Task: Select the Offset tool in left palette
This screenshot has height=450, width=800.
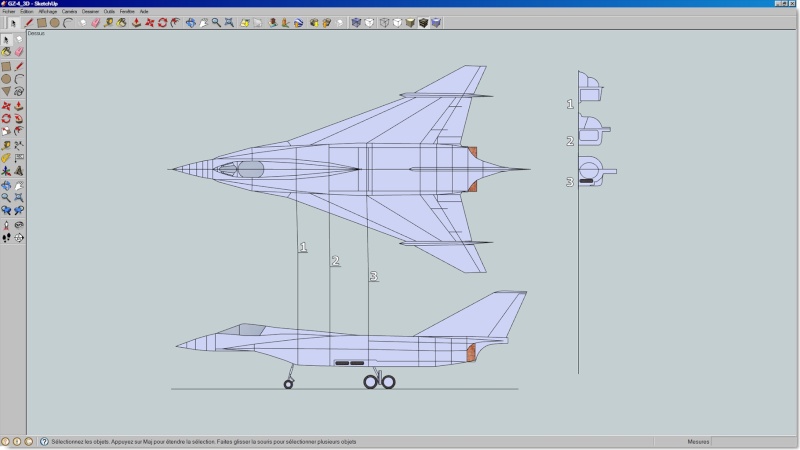Action: tap(19, 131)
